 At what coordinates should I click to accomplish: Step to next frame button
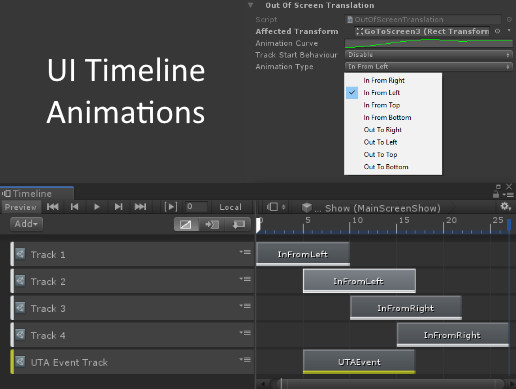pyautogui.click(x=118, y=207)
